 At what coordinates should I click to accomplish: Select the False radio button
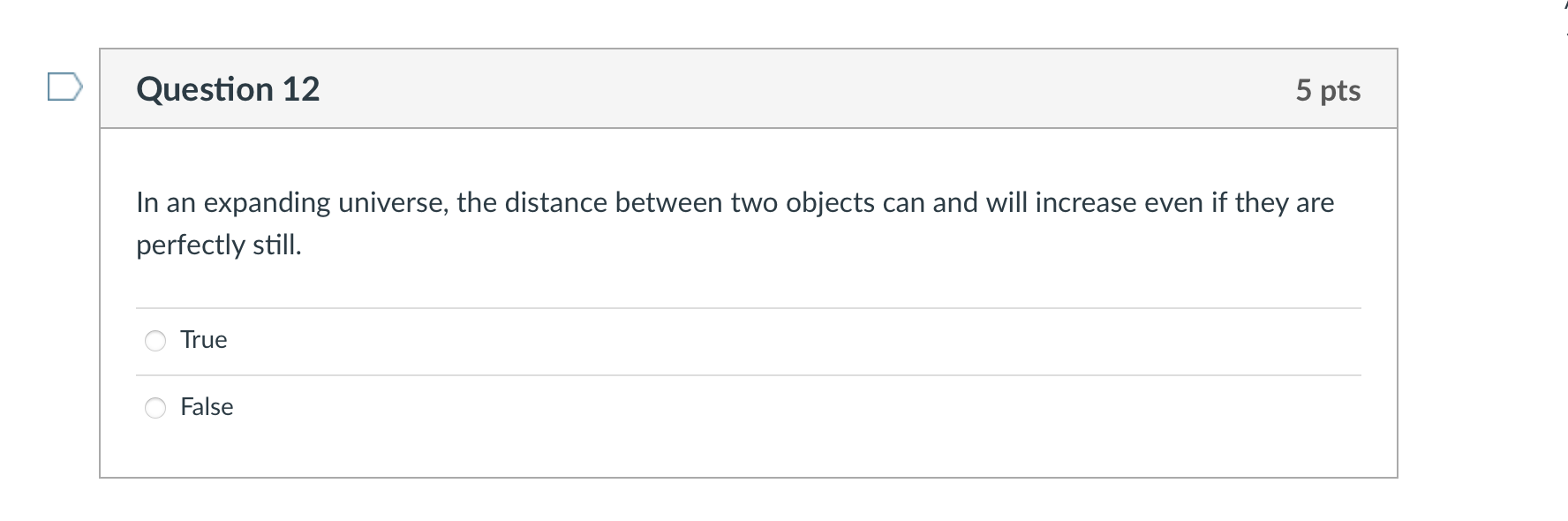(x=155, y=408)
